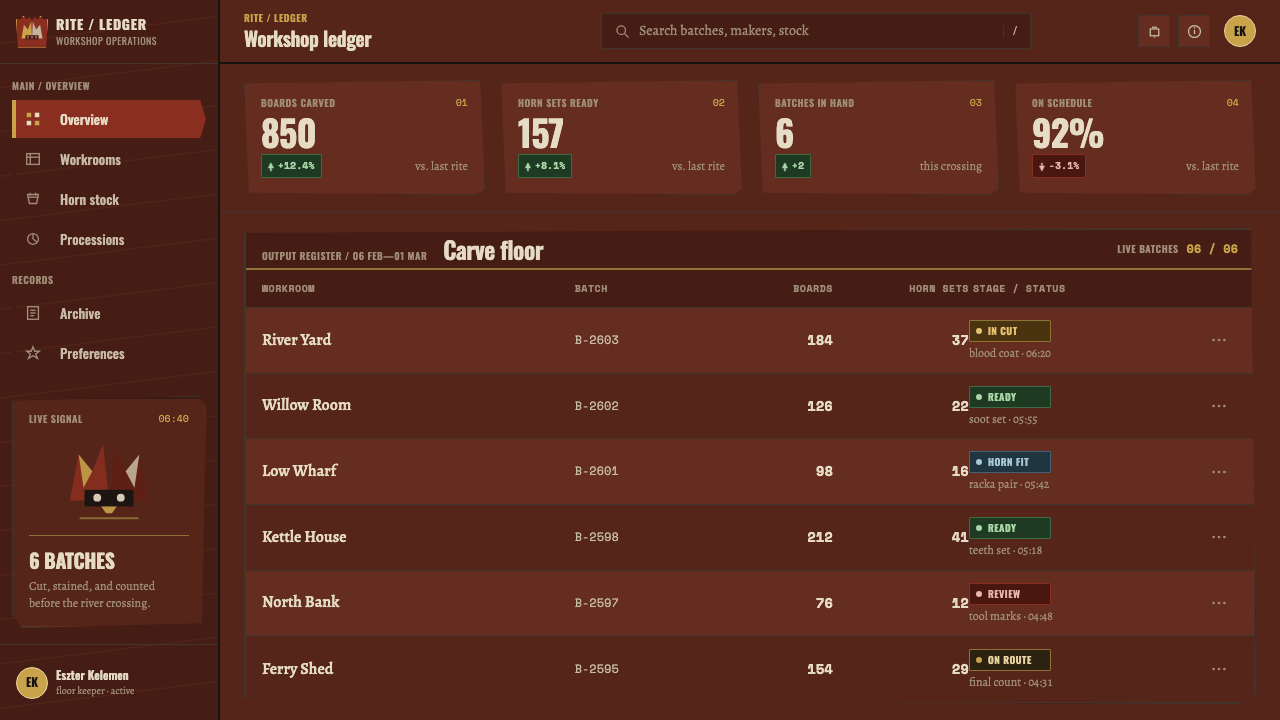
Task: Open Horn stock via its bucket icon
Action: tap(33, 199)
